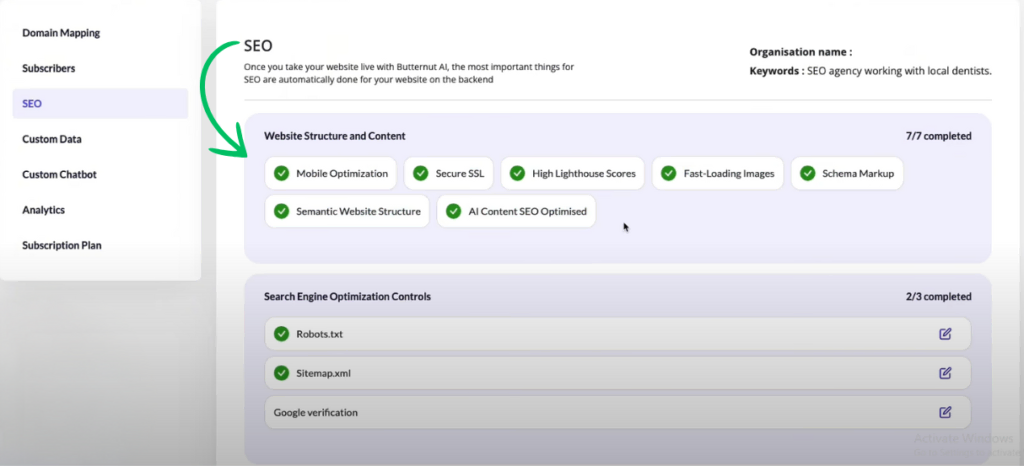Click the green check next to Robots.txt
This screenshot has width=1024, height=466.
pyautogui.click(x=281, y=334)
